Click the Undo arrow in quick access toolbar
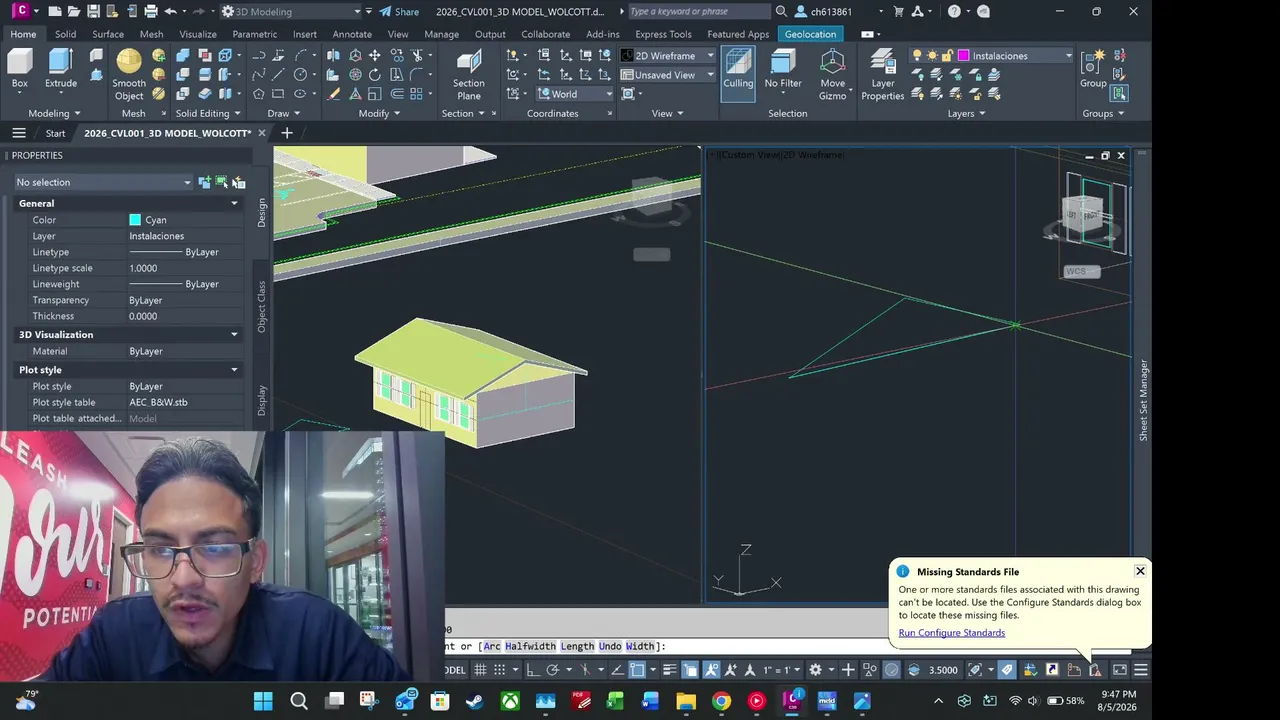Image resolution: width=1280 pixels, height=720 pixels. [x=171, y=11]
